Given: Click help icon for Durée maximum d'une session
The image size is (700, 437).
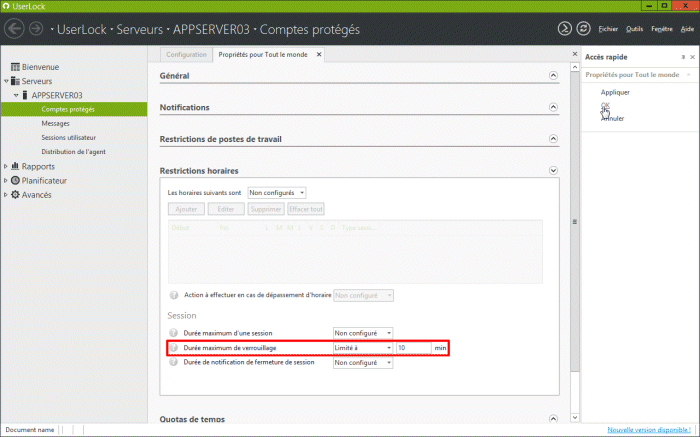Looking at the screenshot, I should pos(174,333).
